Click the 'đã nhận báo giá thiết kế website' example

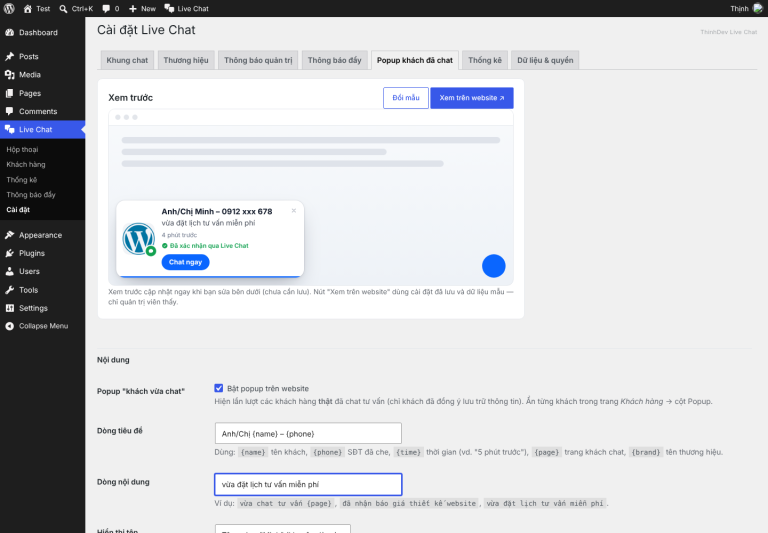409,503
